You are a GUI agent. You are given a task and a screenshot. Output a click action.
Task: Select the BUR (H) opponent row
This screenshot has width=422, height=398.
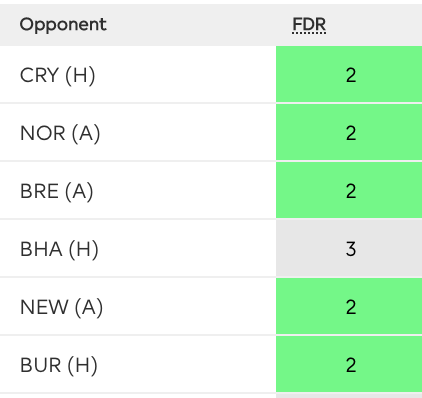[211, 365]
